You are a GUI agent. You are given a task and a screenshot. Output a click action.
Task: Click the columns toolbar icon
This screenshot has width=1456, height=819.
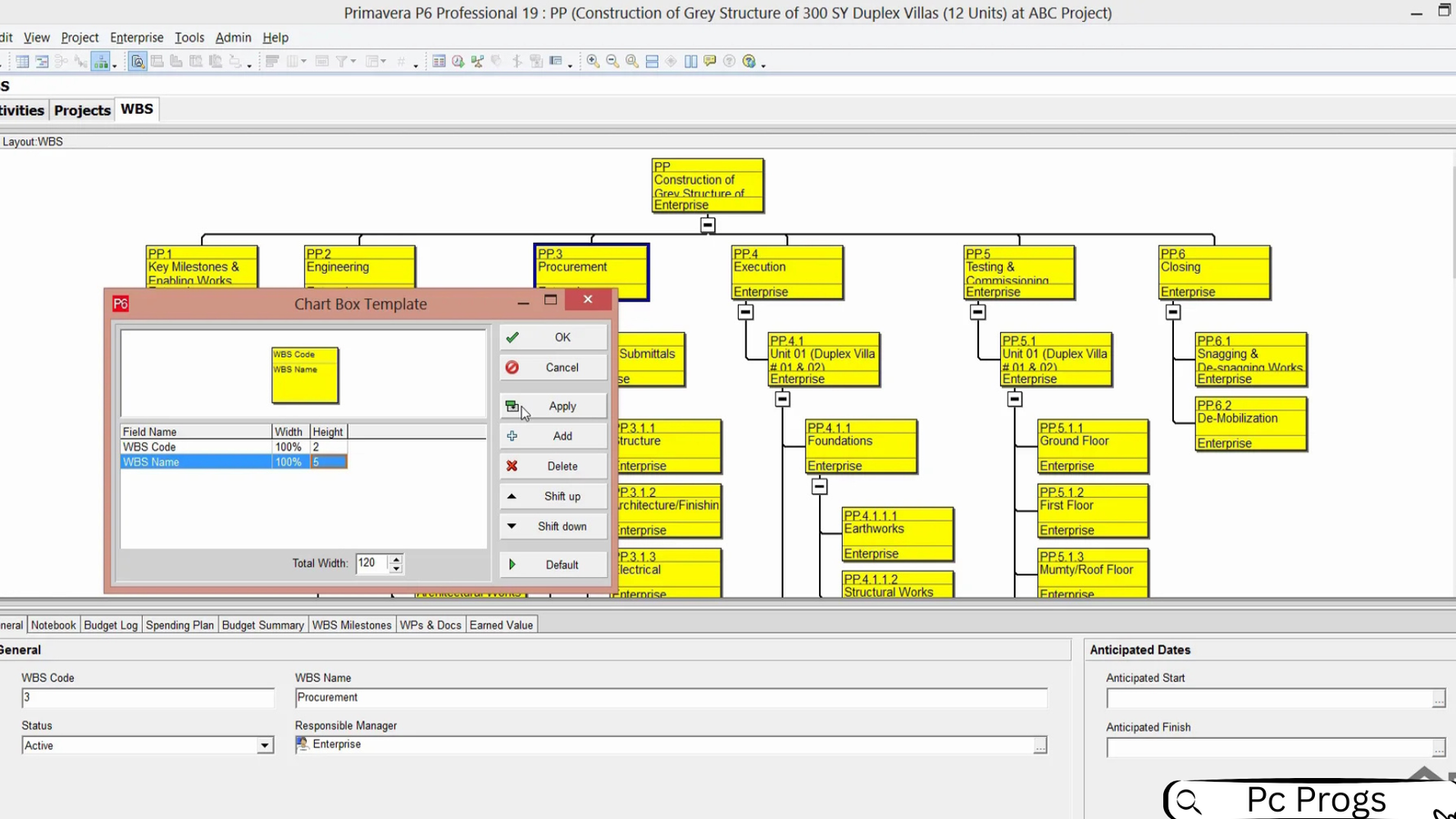[x=292, y=61]
